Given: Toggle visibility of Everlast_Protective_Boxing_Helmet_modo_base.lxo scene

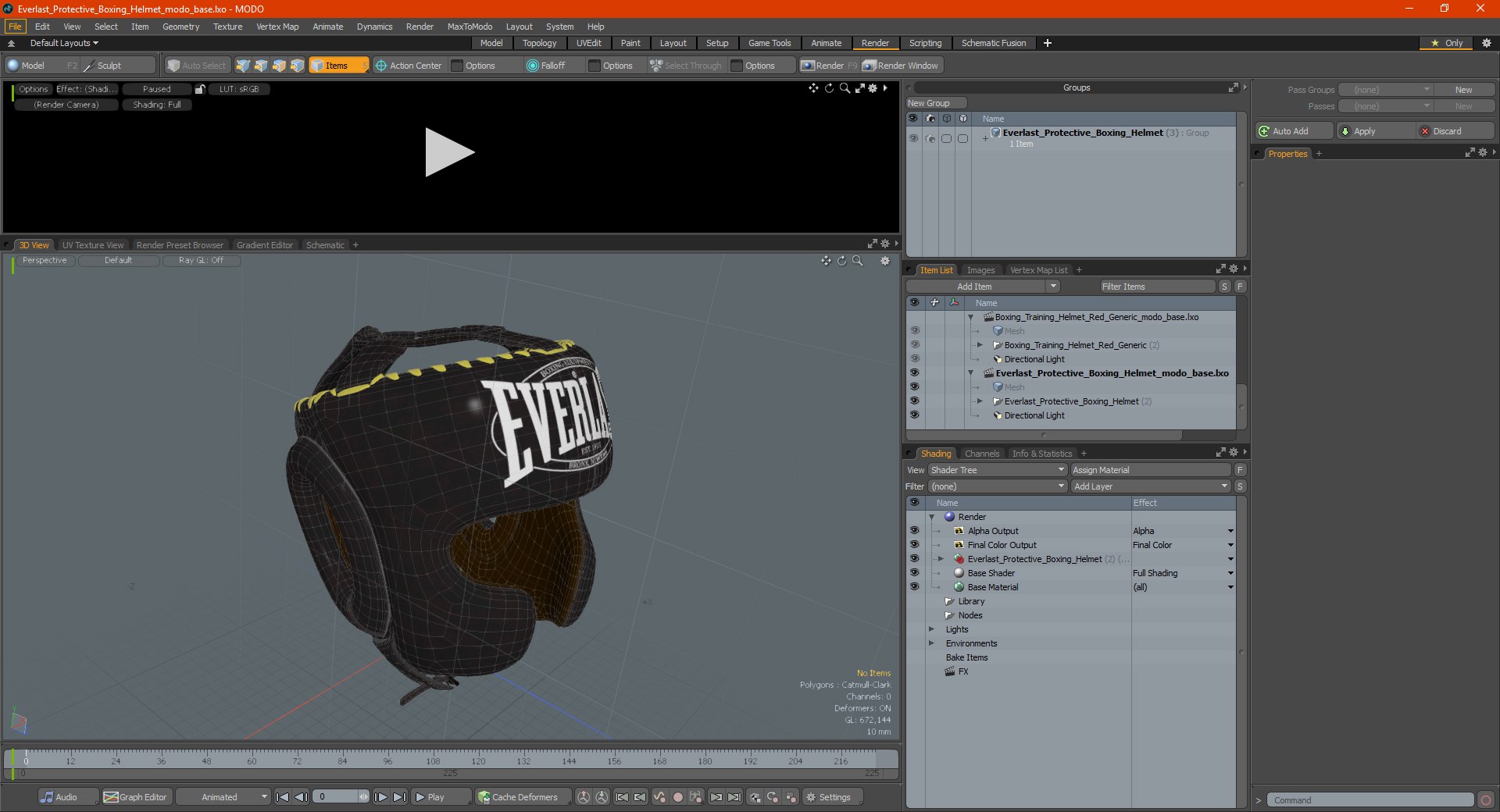Looking at the screenshot, I should 914,373.
